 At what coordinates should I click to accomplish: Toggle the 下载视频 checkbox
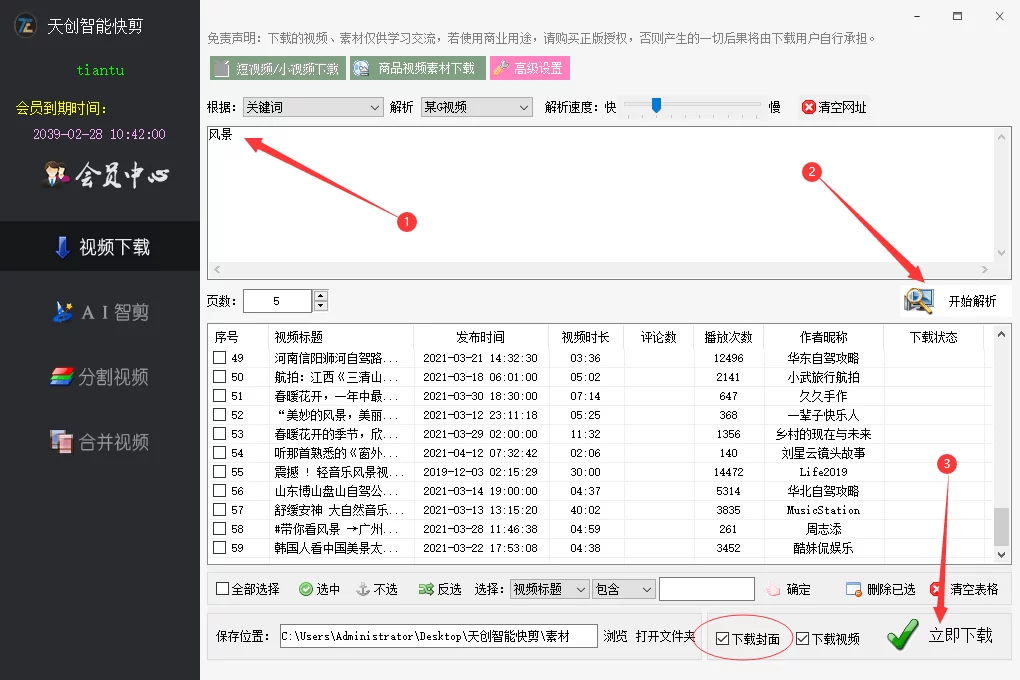tap(802, 639)
